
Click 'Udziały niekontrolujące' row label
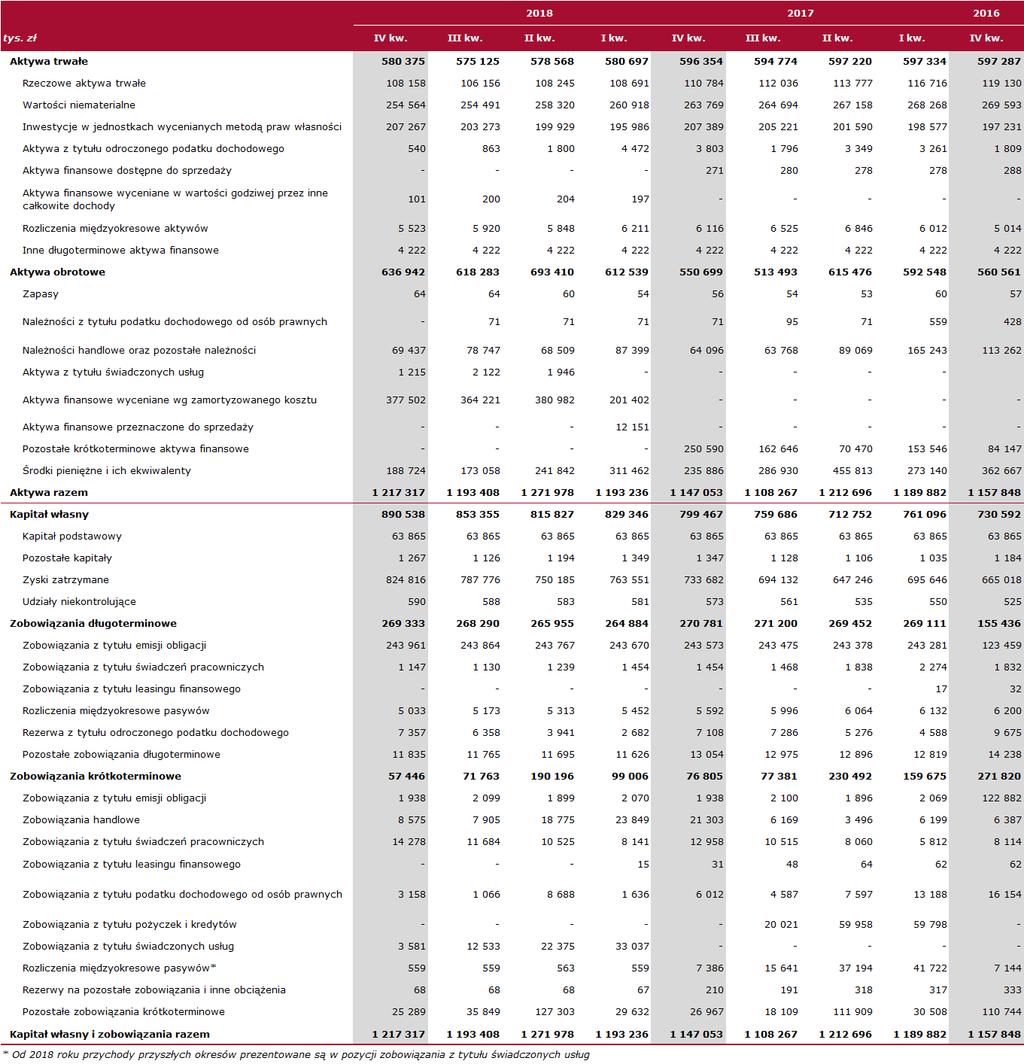coord(79,601)
